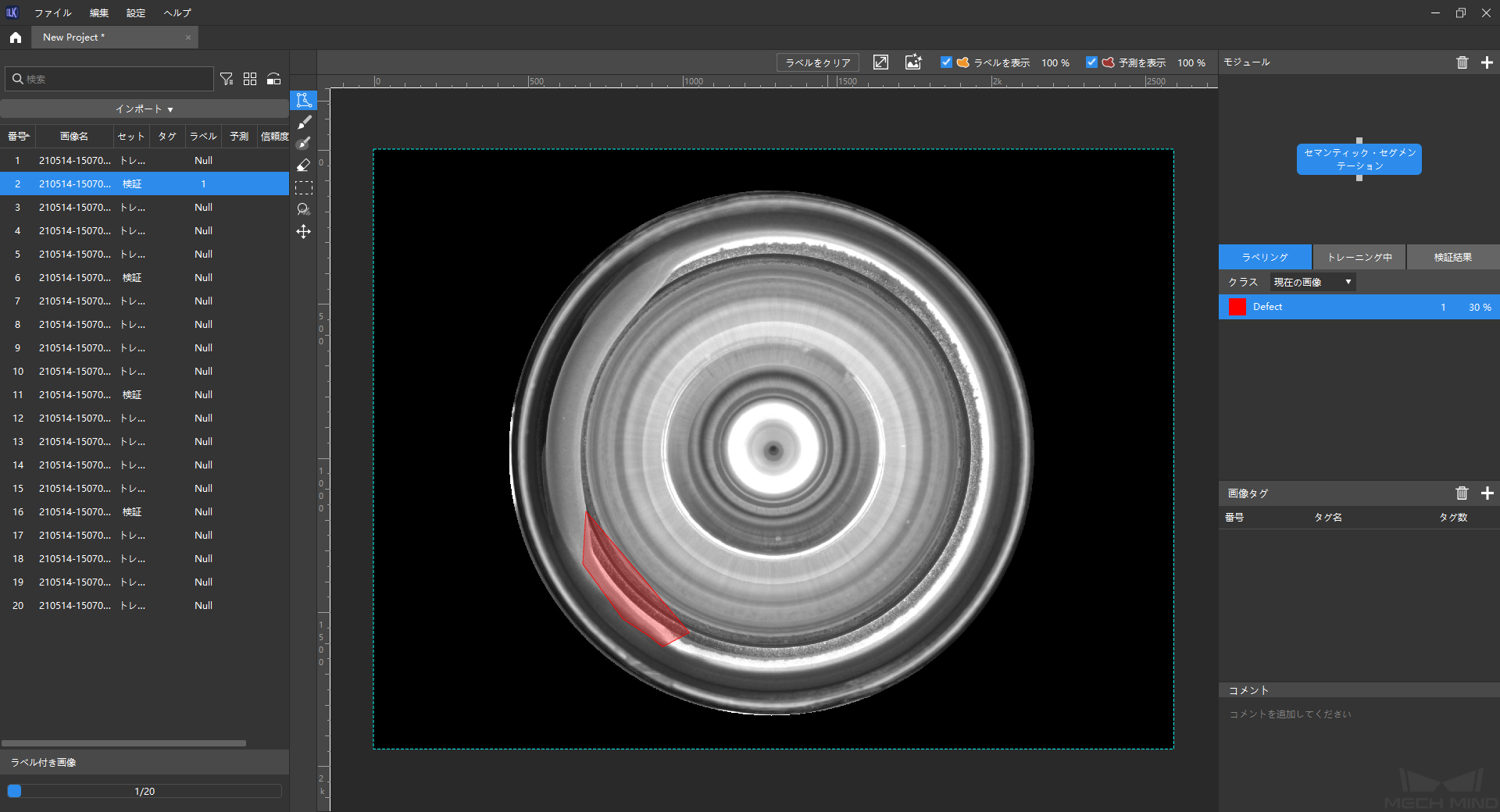Click the タグ名 column header in image tags
This screenshot has height=812, width=1500.
1328,517
